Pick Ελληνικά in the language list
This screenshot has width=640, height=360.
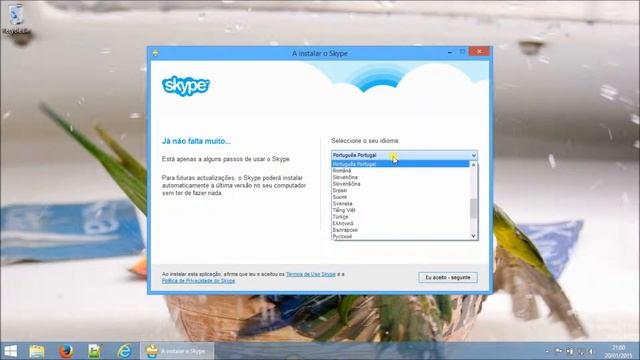coord(400,223)
